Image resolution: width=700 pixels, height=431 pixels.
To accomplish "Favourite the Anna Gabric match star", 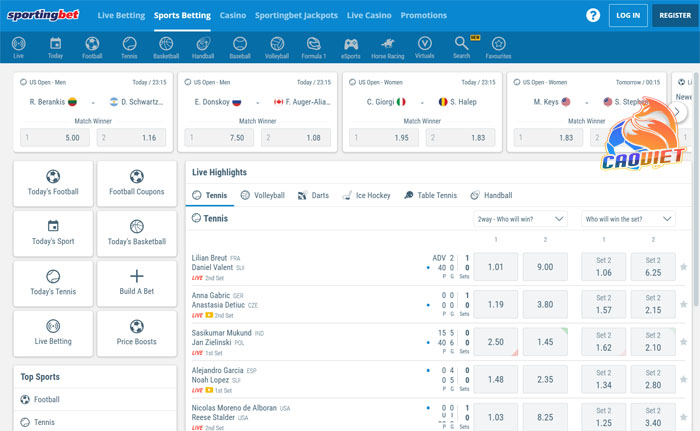I will point(683,305).
